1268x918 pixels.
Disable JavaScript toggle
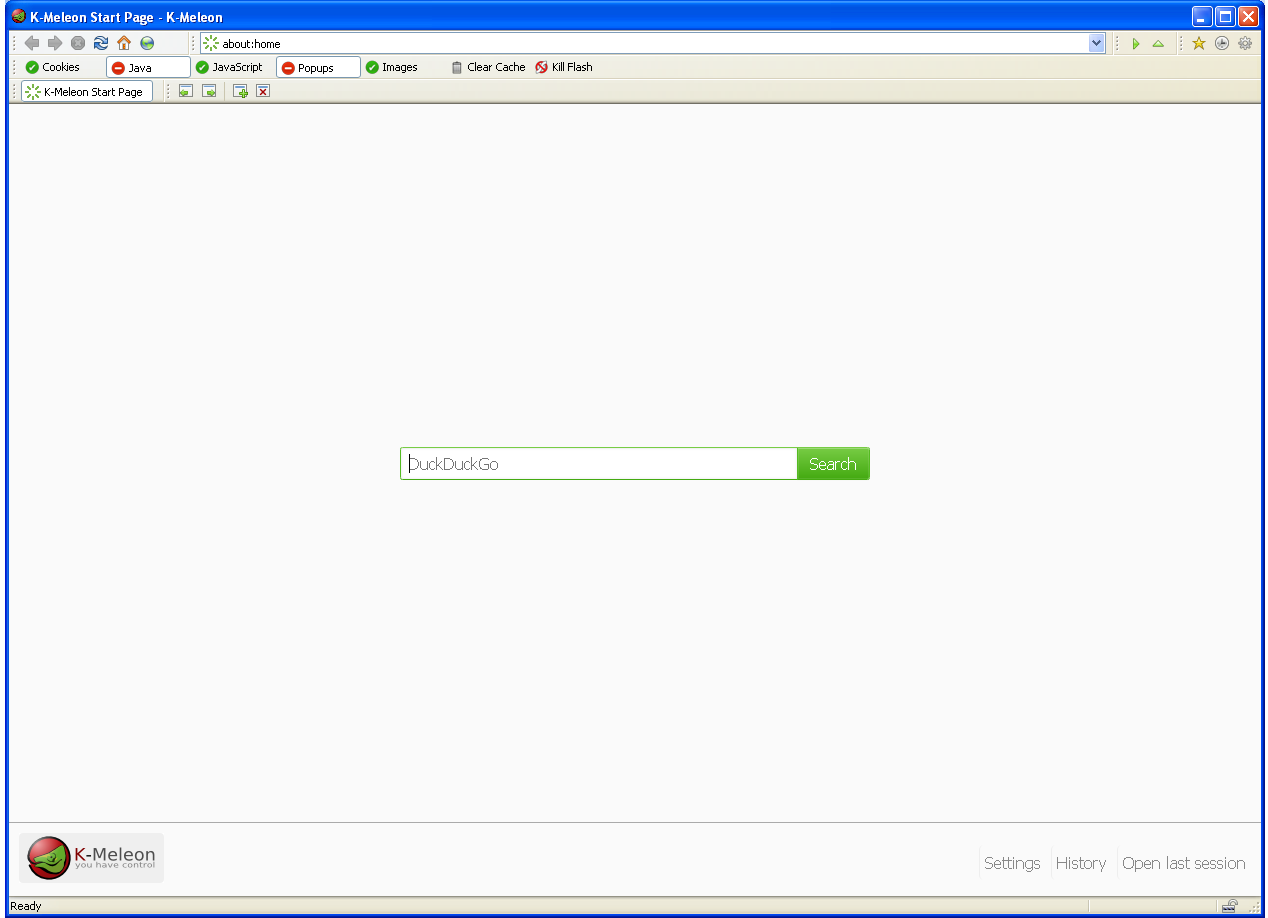(x=230, y=67)
